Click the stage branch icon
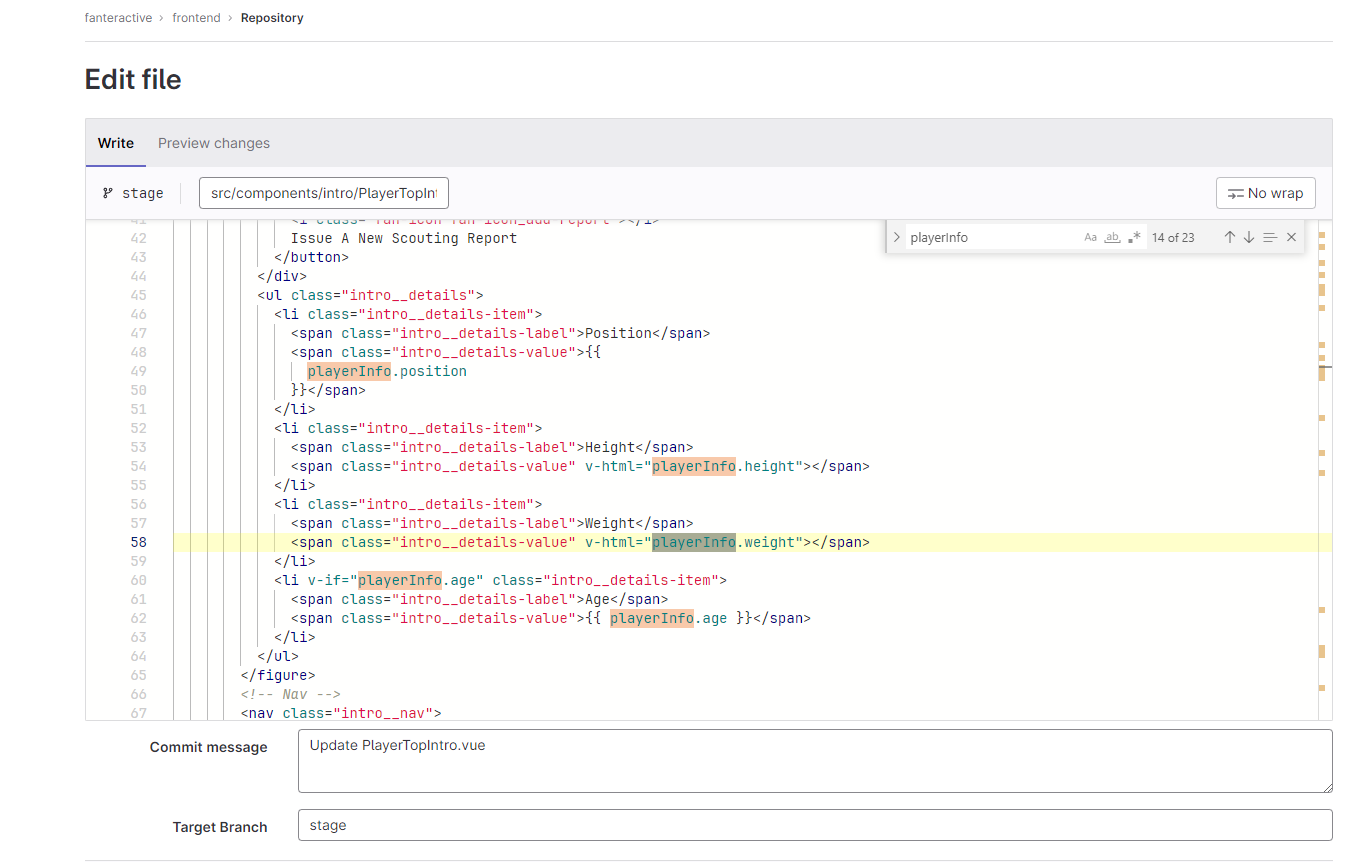Image resolution: width=1355 pixels, height=862 pixels. [x=108, y=193]
